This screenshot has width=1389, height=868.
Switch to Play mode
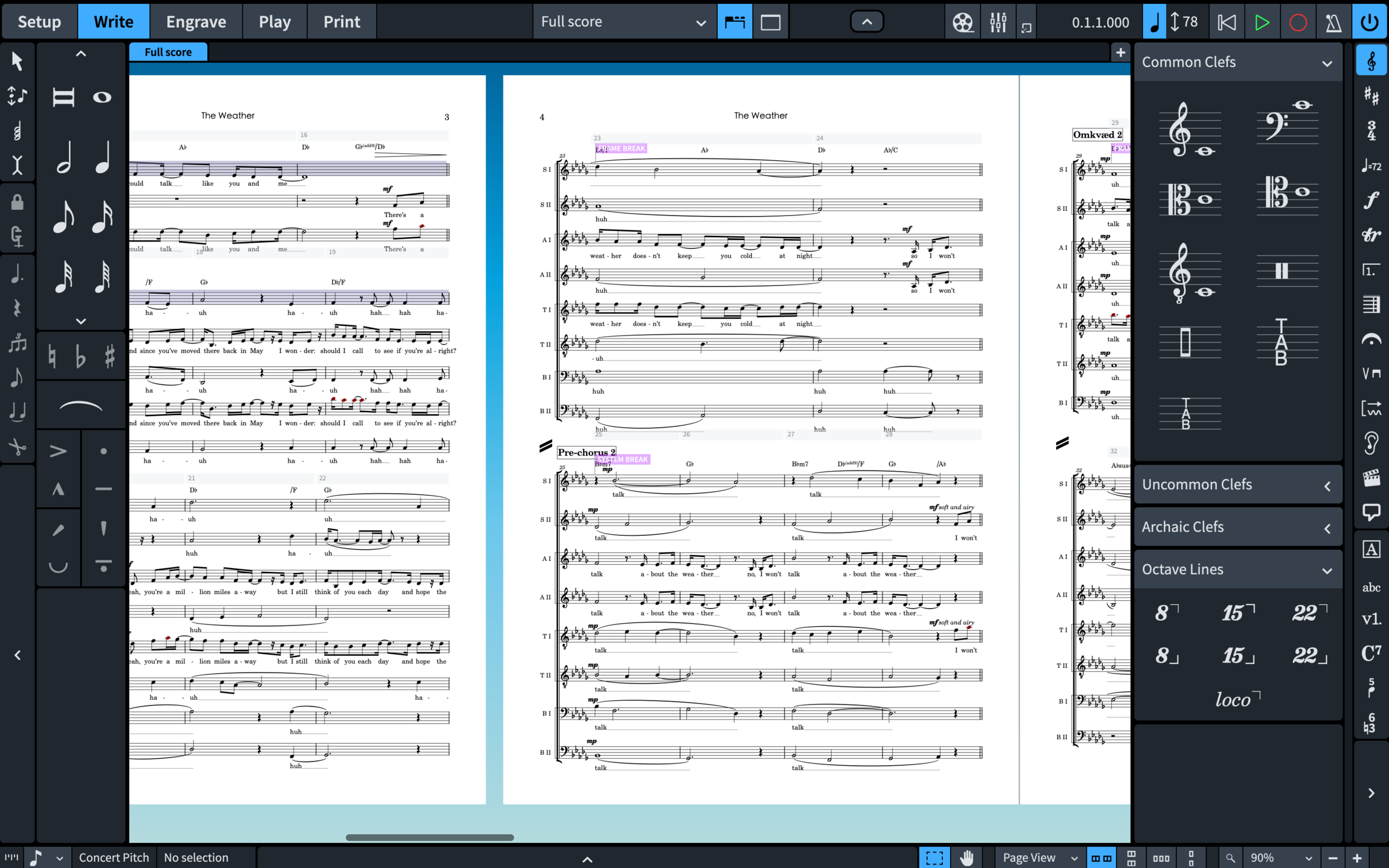[274, 22]
